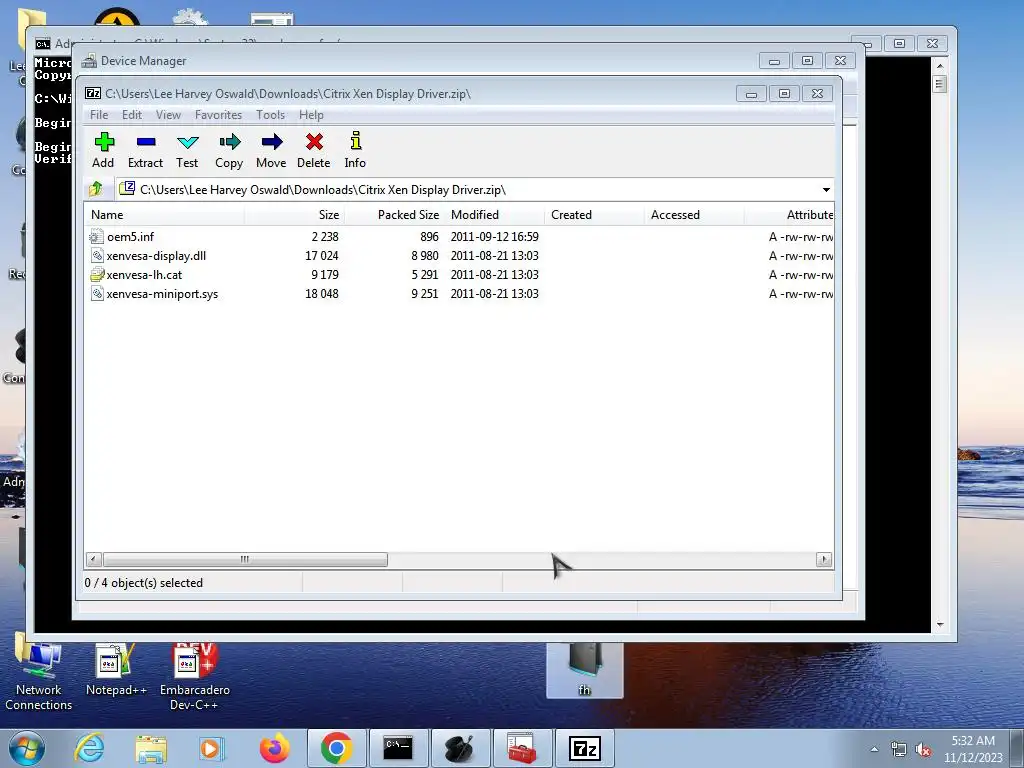Viewport: 1024px width, 768px height.
Task: Open the Favorites menu
Action: click(218, 115)
